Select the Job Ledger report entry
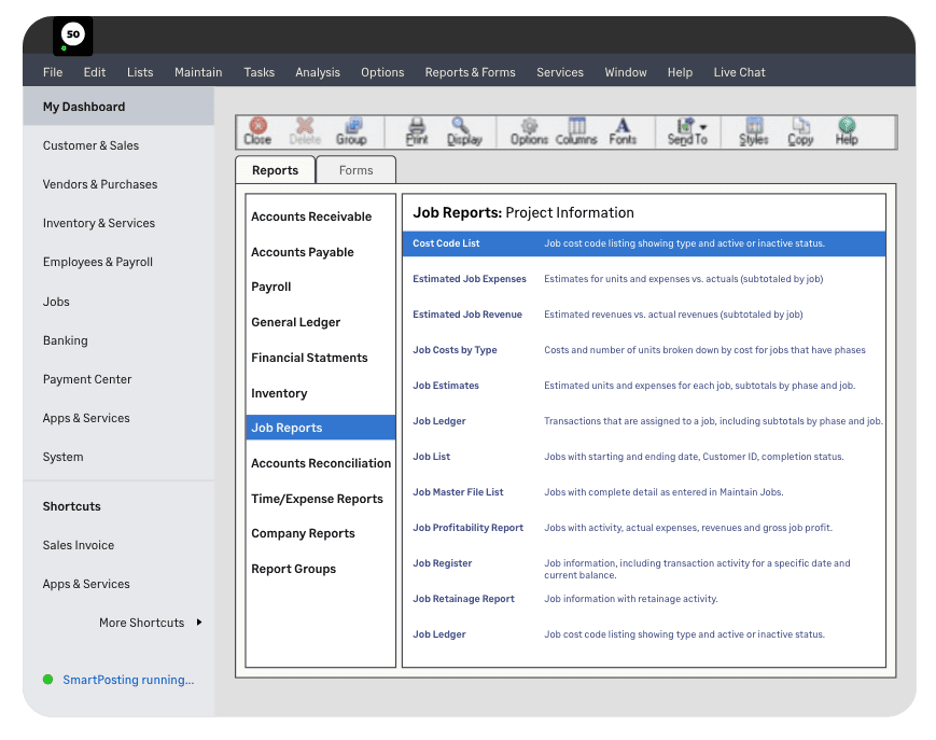Screen dimensions: 936x740 coord(438,421)
